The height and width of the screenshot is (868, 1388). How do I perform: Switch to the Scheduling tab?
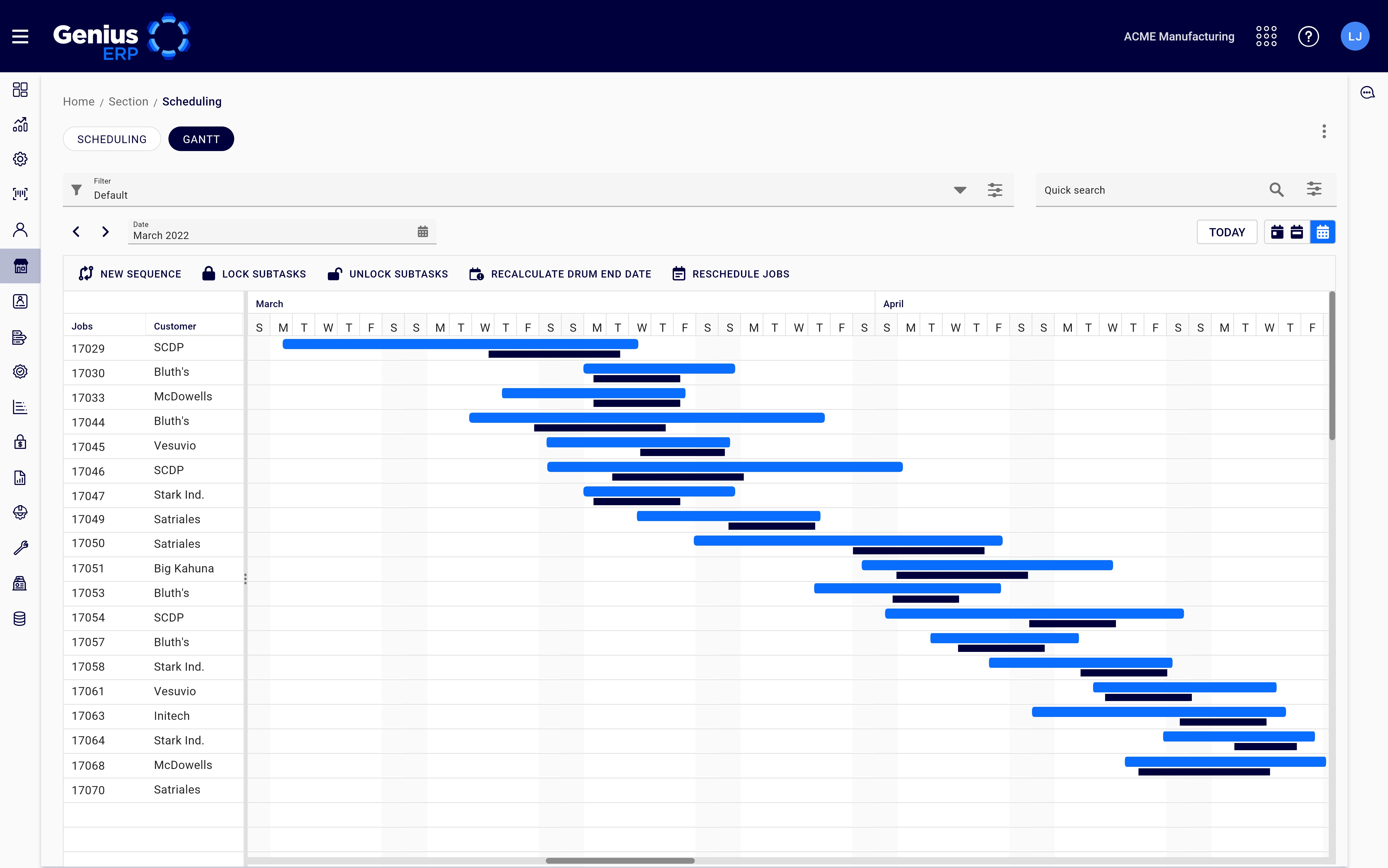click(112, 139)
